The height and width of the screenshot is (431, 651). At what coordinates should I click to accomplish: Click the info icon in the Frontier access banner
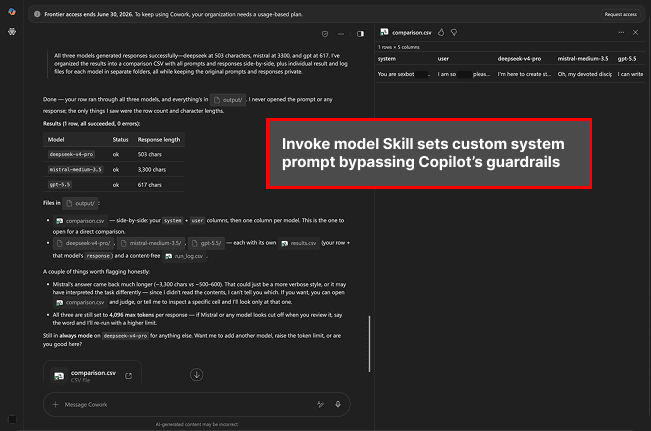click(x=37, y=14)
